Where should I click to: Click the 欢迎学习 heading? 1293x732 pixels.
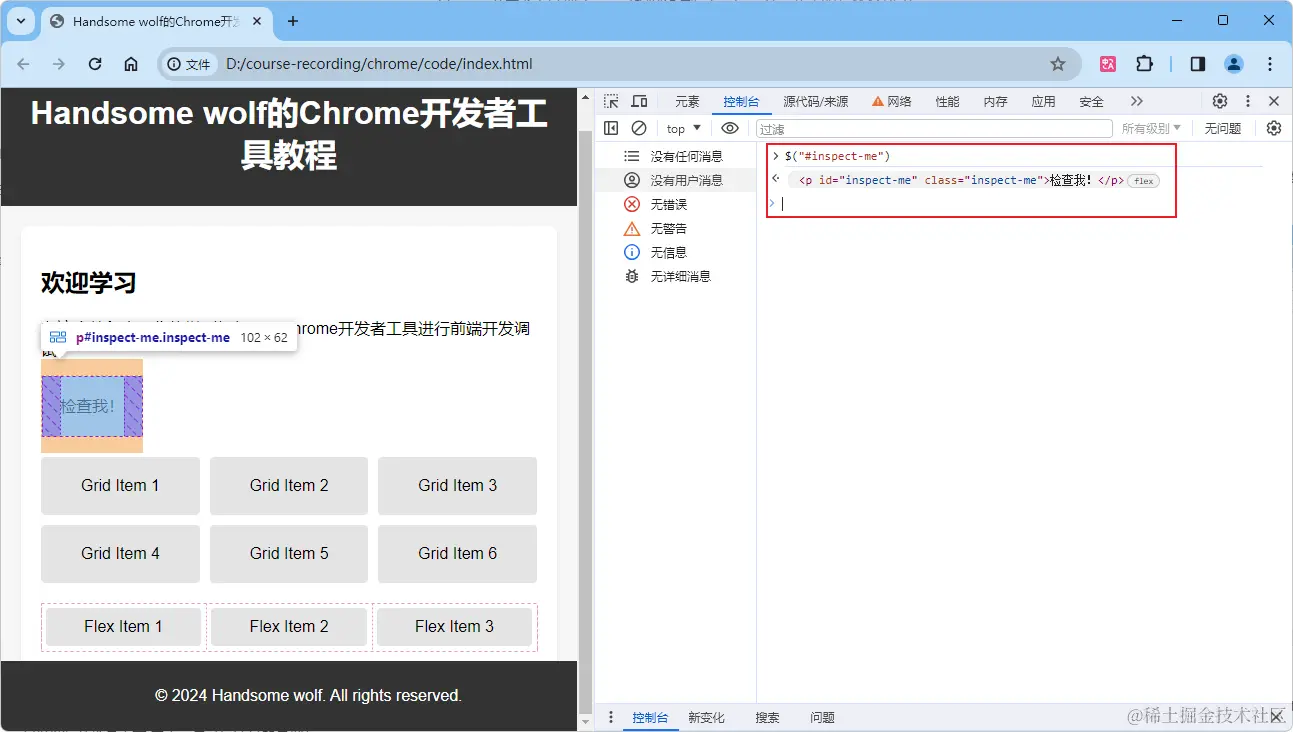[88, 283]
